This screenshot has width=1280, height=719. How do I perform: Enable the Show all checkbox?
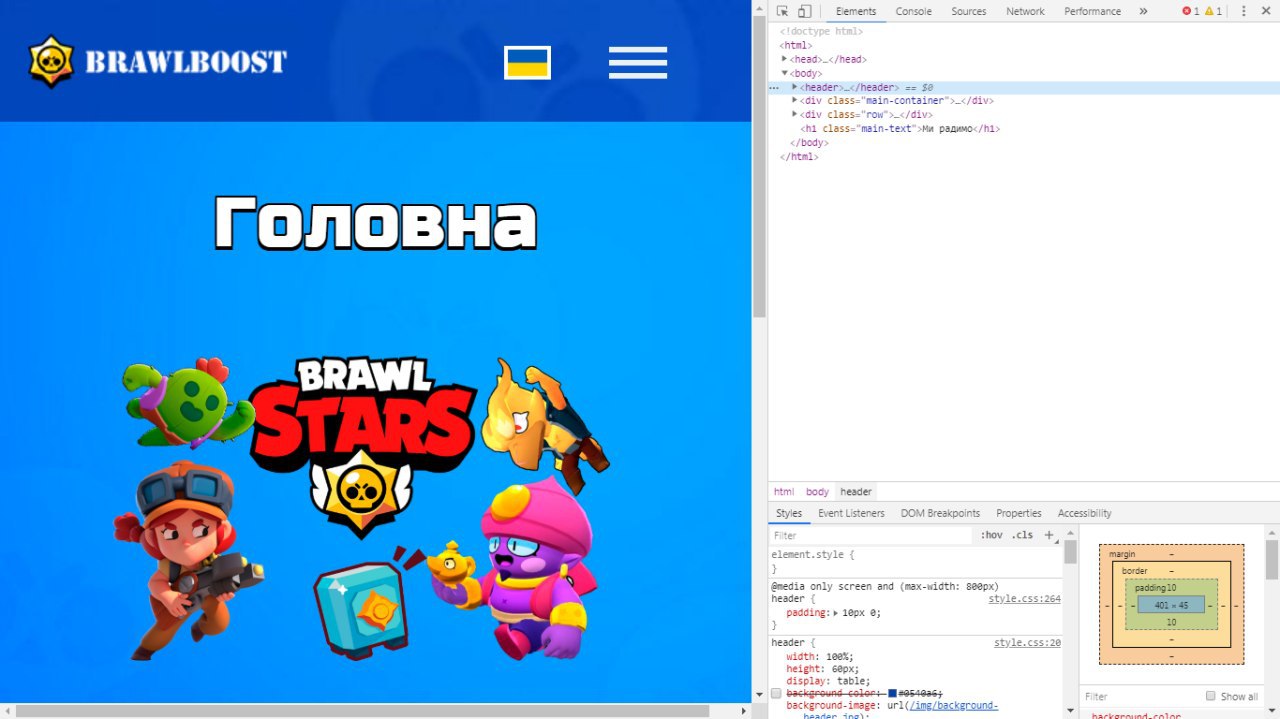pos(1211,696)
